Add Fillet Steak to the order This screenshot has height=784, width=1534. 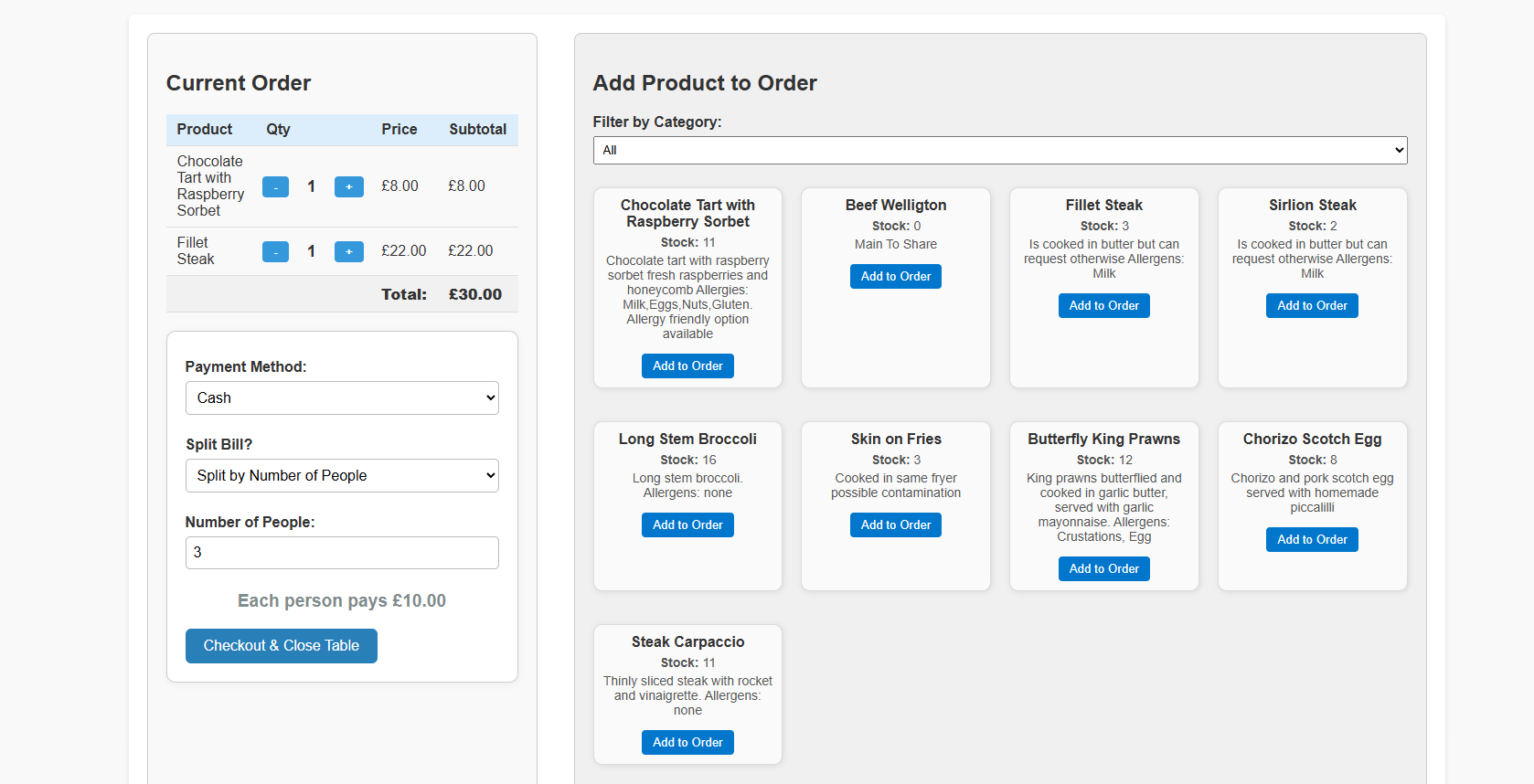point(1104,306)
